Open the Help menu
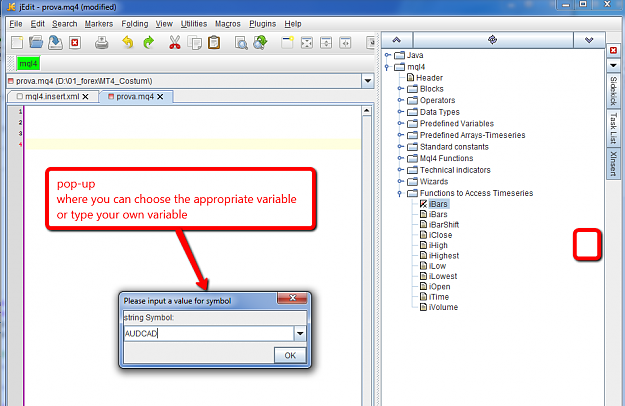Screen dimensions: 625x406 pos(293,24)
